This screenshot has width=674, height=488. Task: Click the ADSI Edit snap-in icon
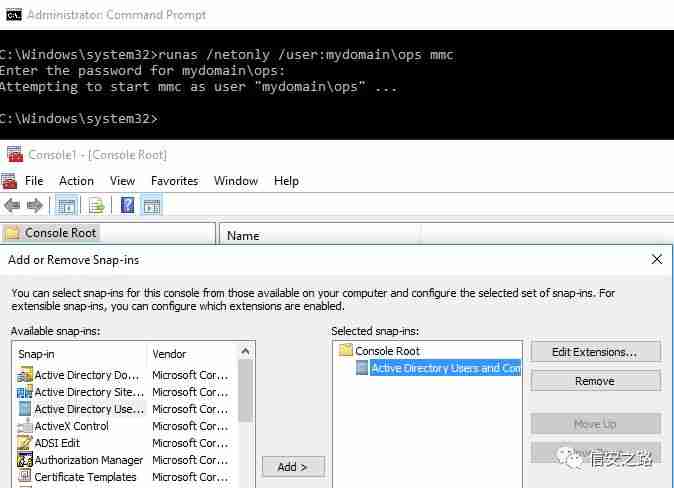tap(25, 442)
